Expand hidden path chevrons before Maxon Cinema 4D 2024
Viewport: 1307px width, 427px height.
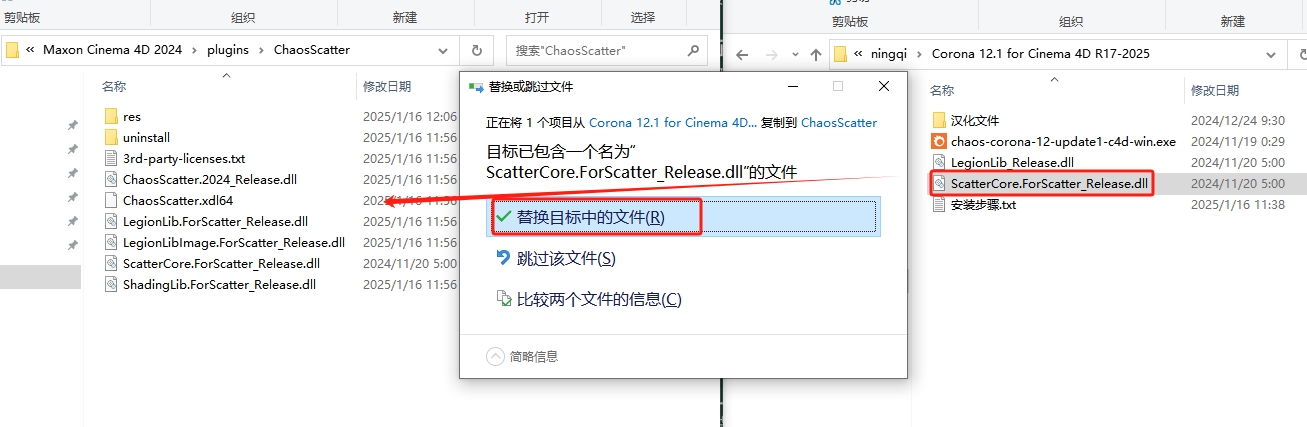[31, 49]
